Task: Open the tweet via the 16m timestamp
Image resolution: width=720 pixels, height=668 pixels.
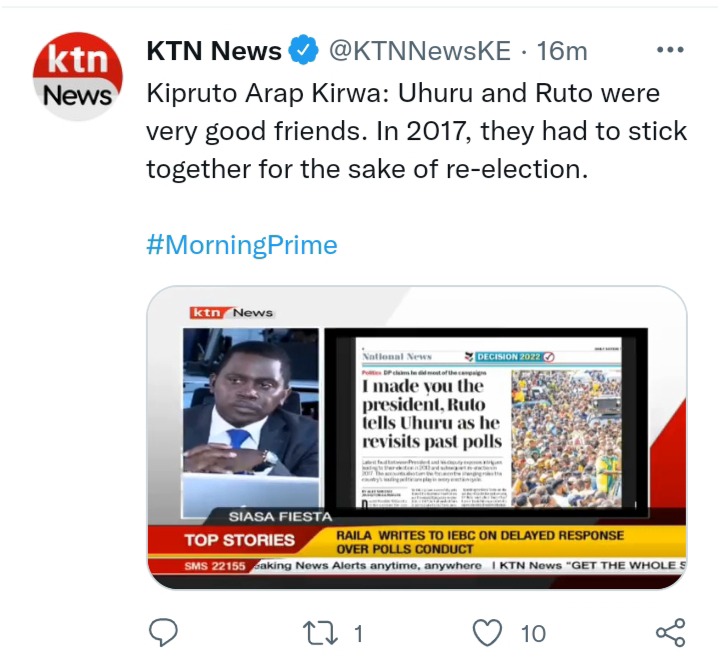Action: pyautogui.click(x=562, y=51)
